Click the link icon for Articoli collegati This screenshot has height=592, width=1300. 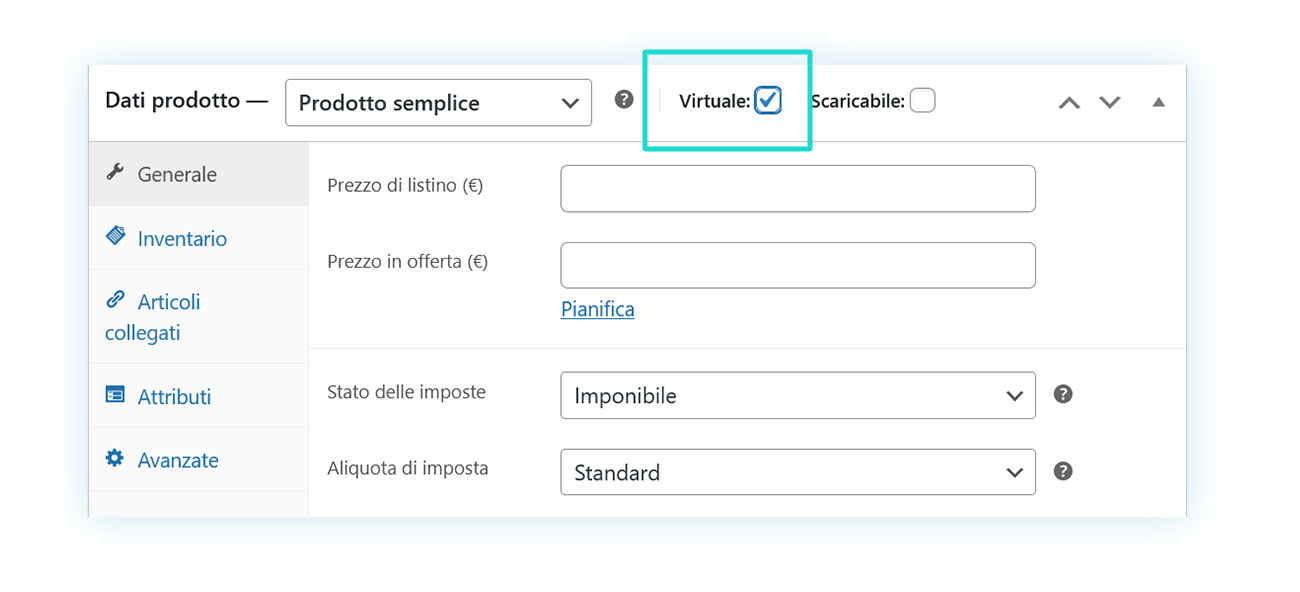click(115, 299)
